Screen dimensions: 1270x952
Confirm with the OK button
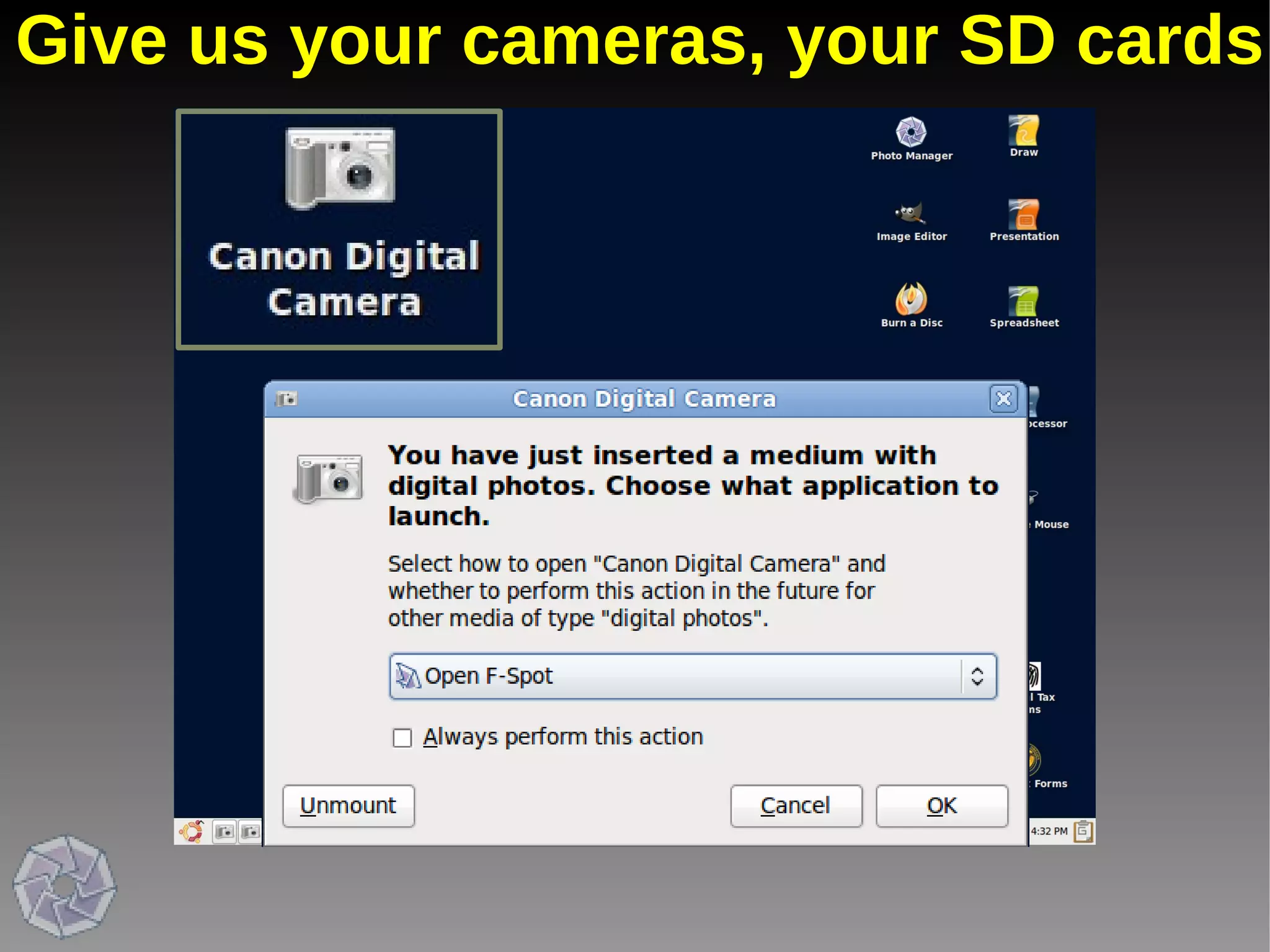pyautogui.click(x=941, y=806)
